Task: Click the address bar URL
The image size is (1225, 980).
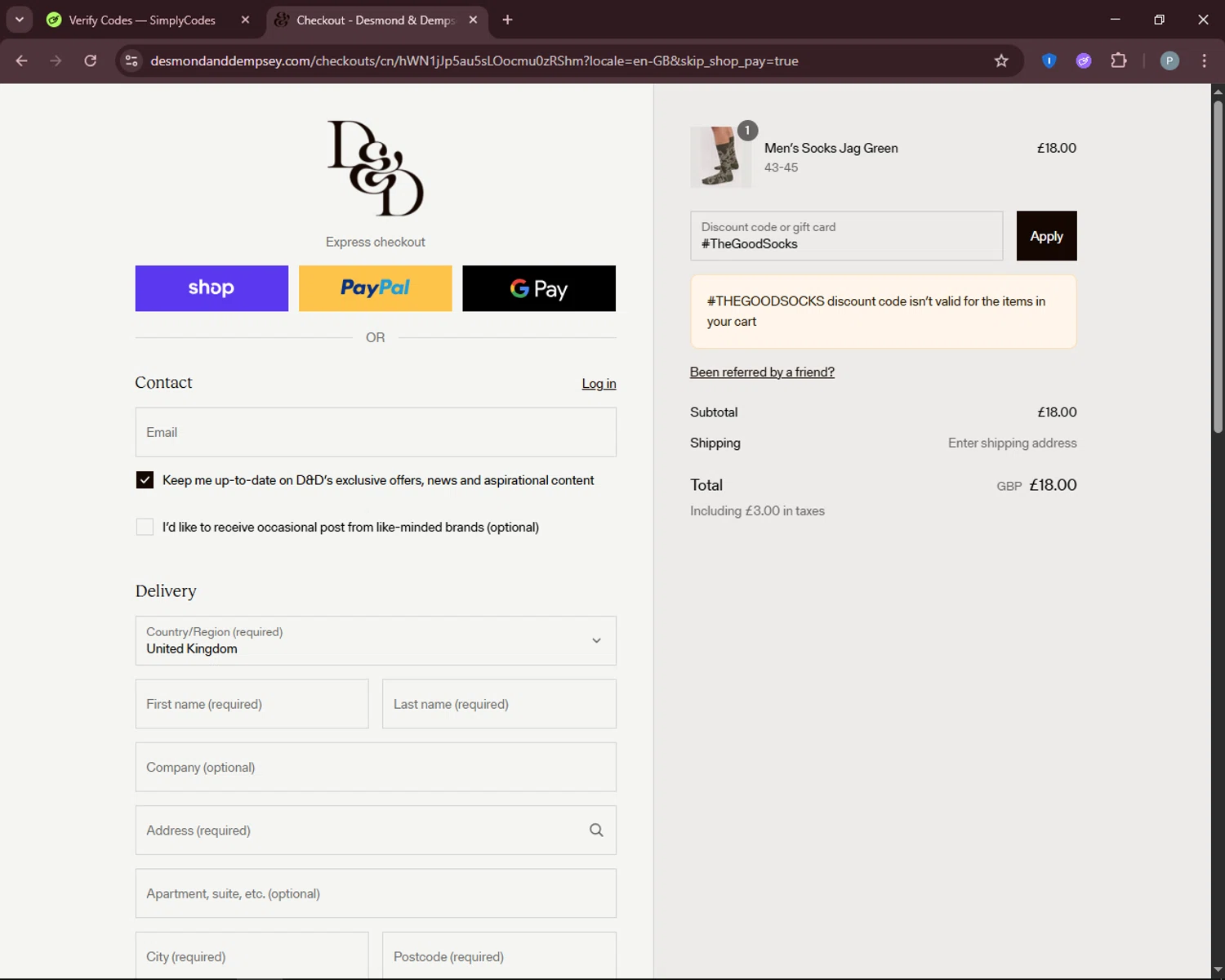Action: click(474, 60)
